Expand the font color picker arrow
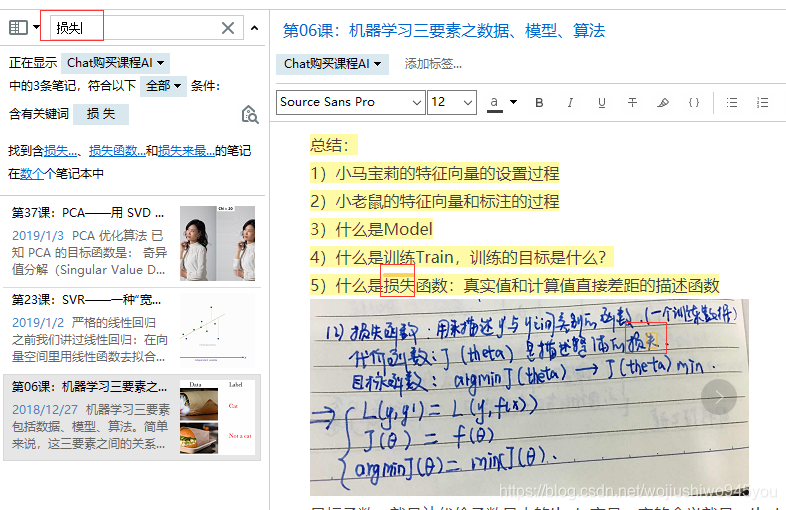 [x=513, y=102]
